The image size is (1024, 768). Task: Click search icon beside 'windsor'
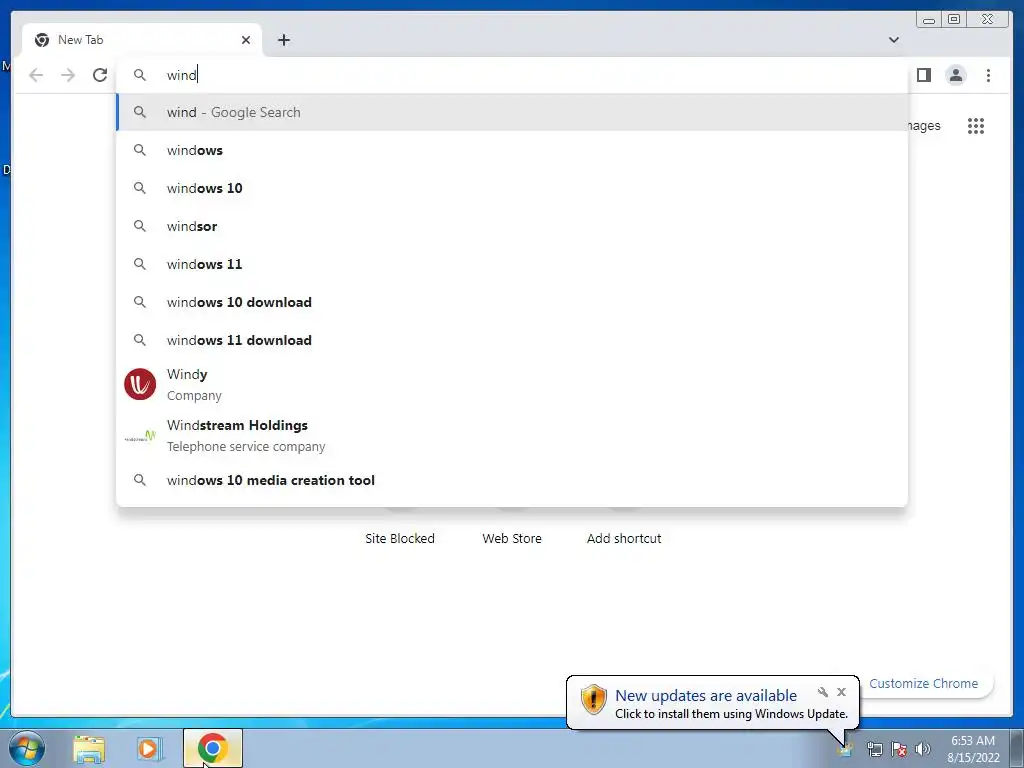click(x=140, y=226)
